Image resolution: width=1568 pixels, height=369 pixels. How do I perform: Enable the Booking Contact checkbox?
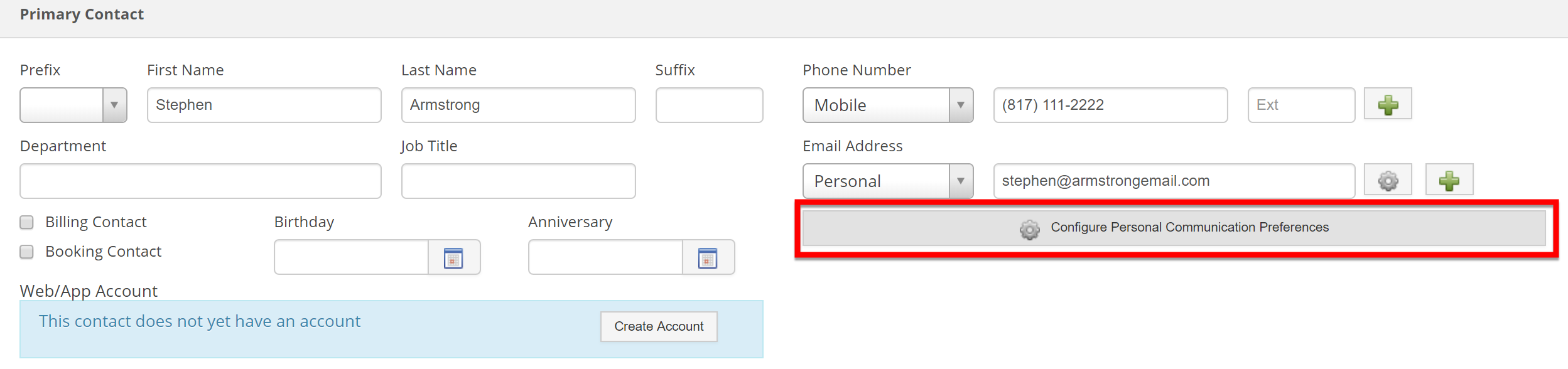coord(27,252)
